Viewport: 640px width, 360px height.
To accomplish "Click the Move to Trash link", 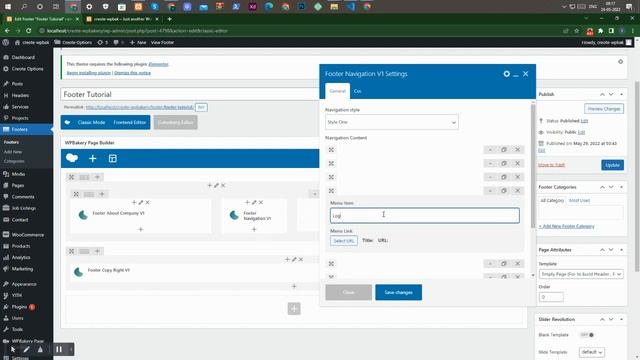I will pyautogui.click(x=551, y=165).
